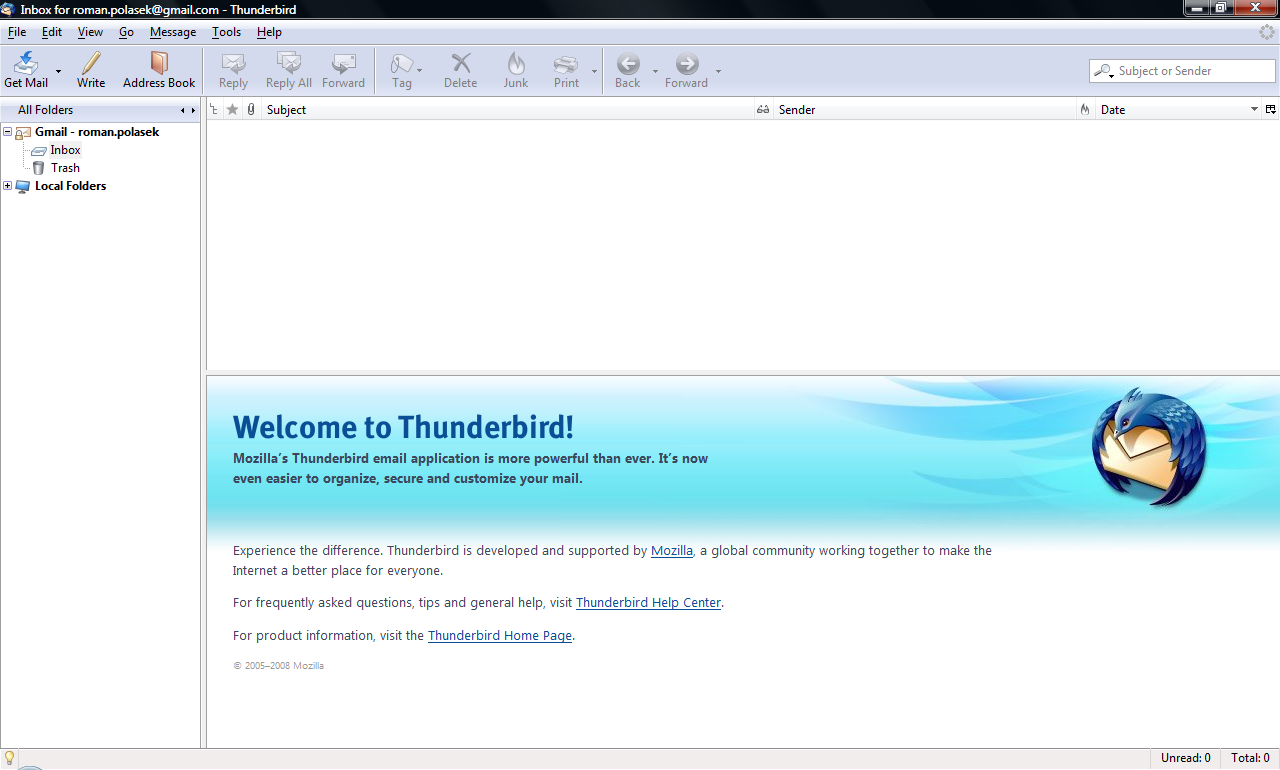Select the Gmail - roman.polasek account
This screenshot has height=770, width=1280.
pos(97,132)
